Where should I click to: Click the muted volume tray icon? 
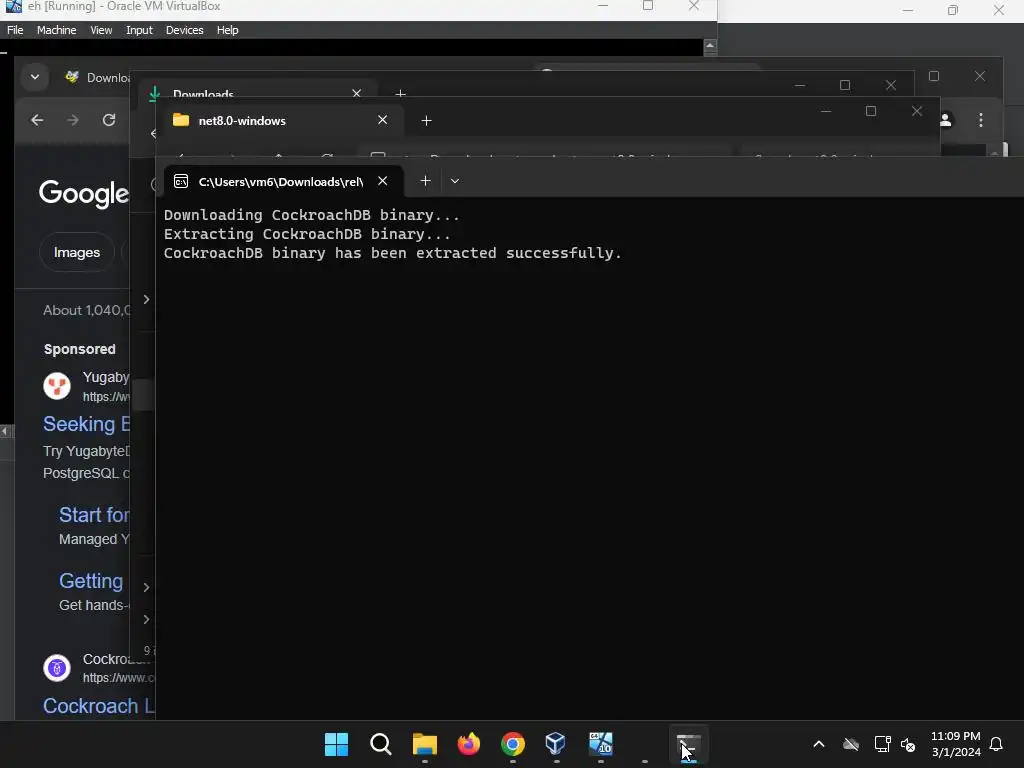(908, 744)
